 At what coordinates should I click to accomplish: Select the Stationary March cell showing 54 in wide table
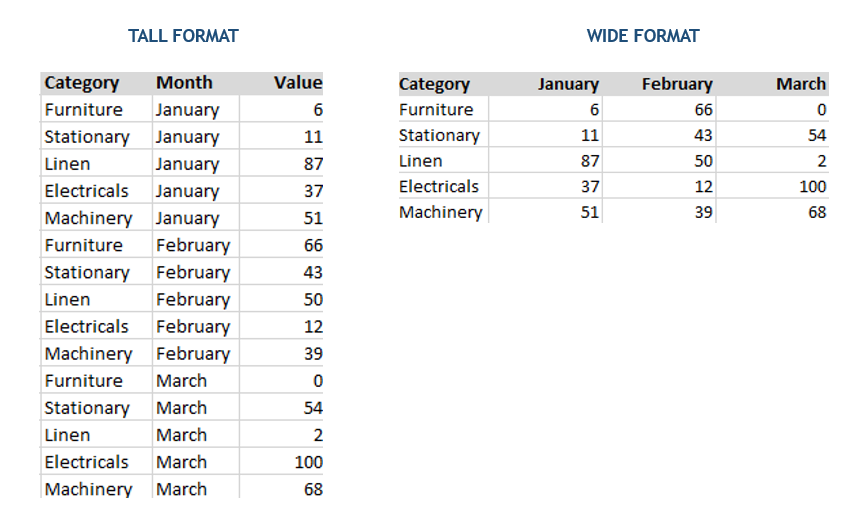[817, 135]
